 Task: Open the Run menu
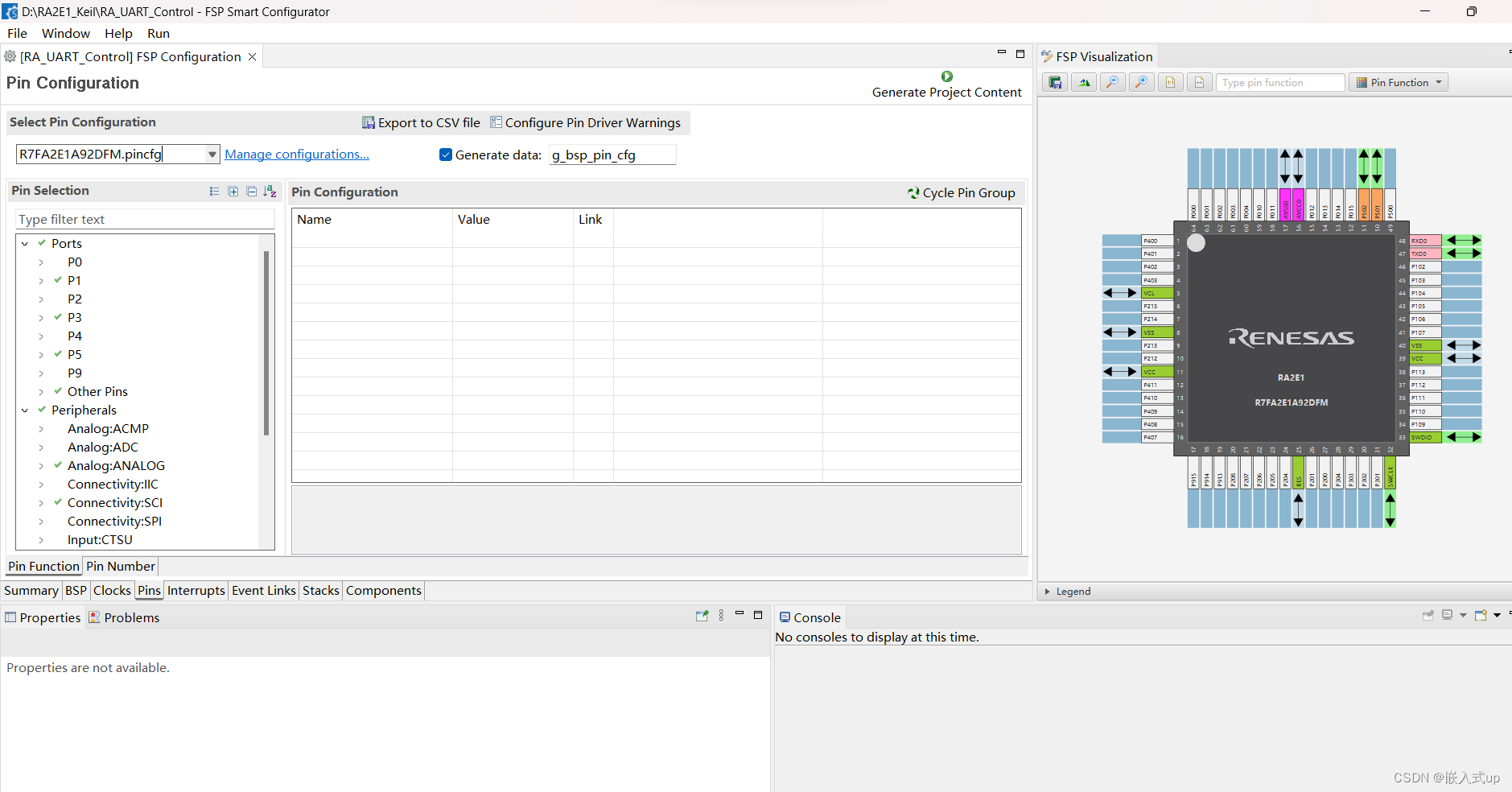[159, 34]
